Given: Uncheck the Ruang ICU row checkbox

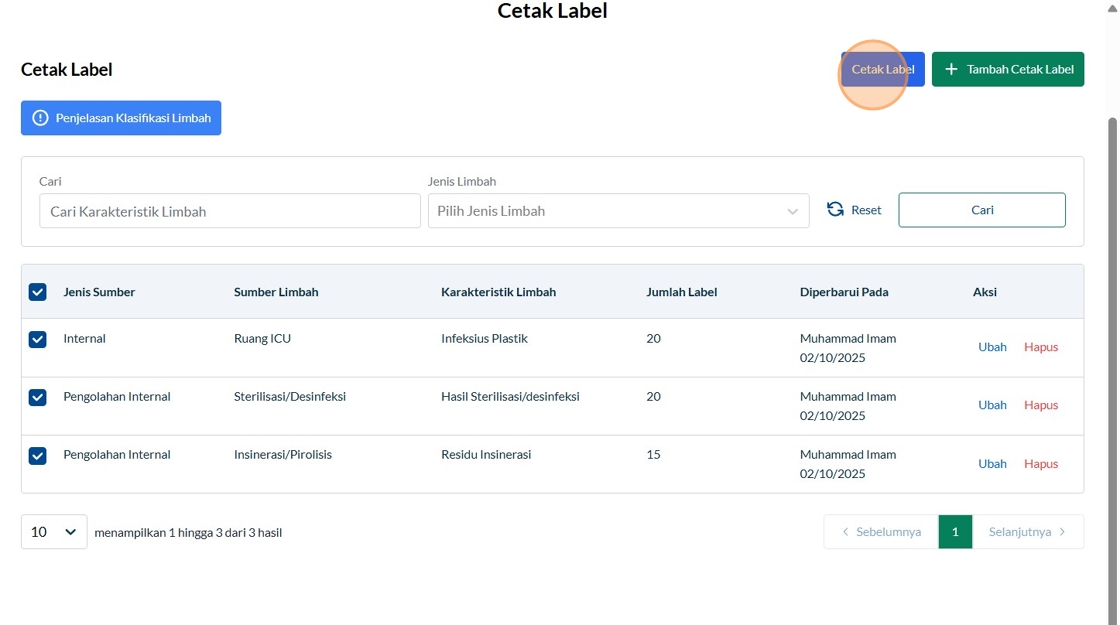Looking at the screenshot, I should pos(38,339).
